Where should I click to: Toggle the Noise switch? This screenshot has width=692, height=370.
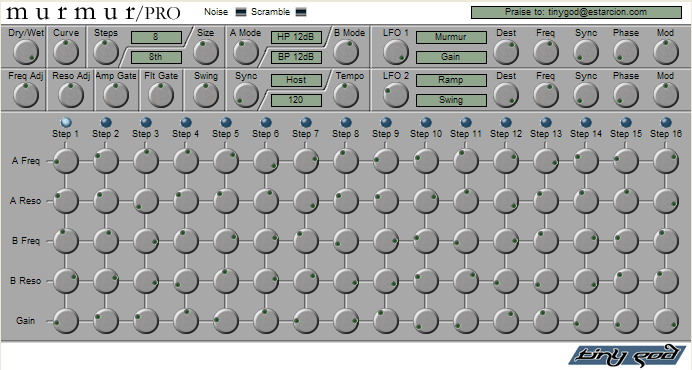click(241, 12)
